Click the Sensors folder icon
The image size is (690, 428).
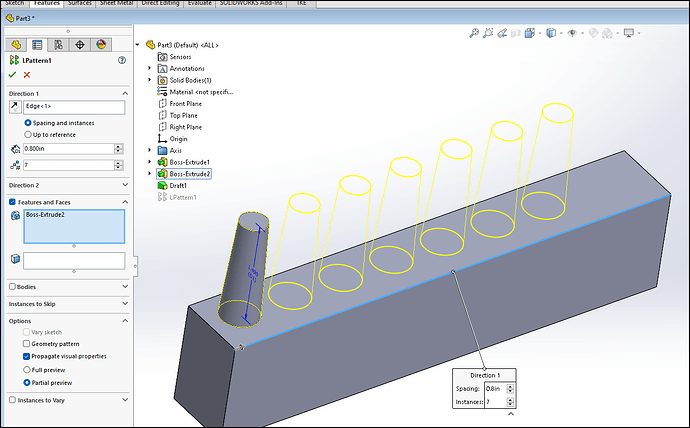pyautogui.click(x=162, y=57)
